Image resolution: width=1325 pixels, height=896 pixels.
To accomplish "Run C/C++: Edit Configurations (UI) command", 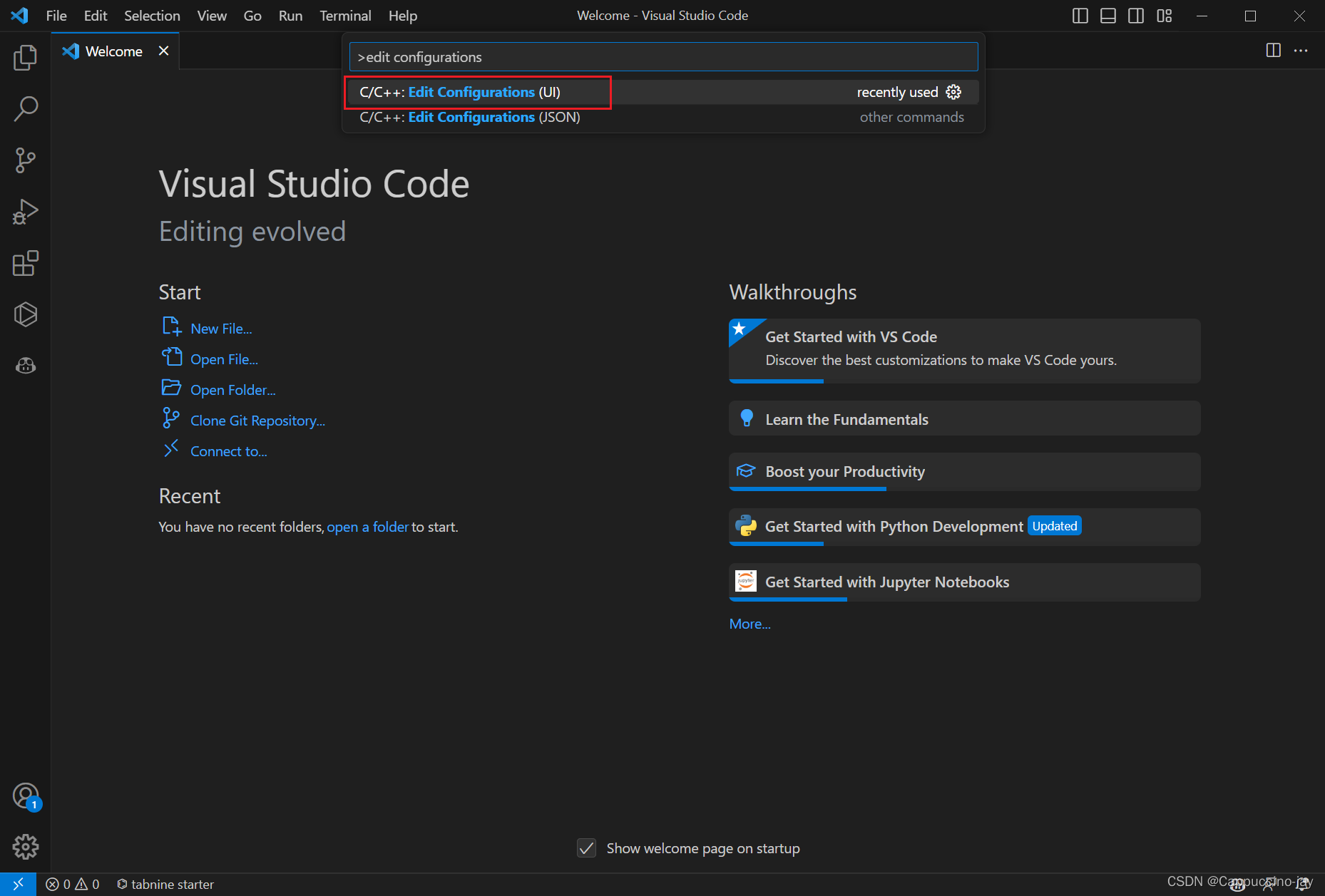I will click(x=663, y=92).
